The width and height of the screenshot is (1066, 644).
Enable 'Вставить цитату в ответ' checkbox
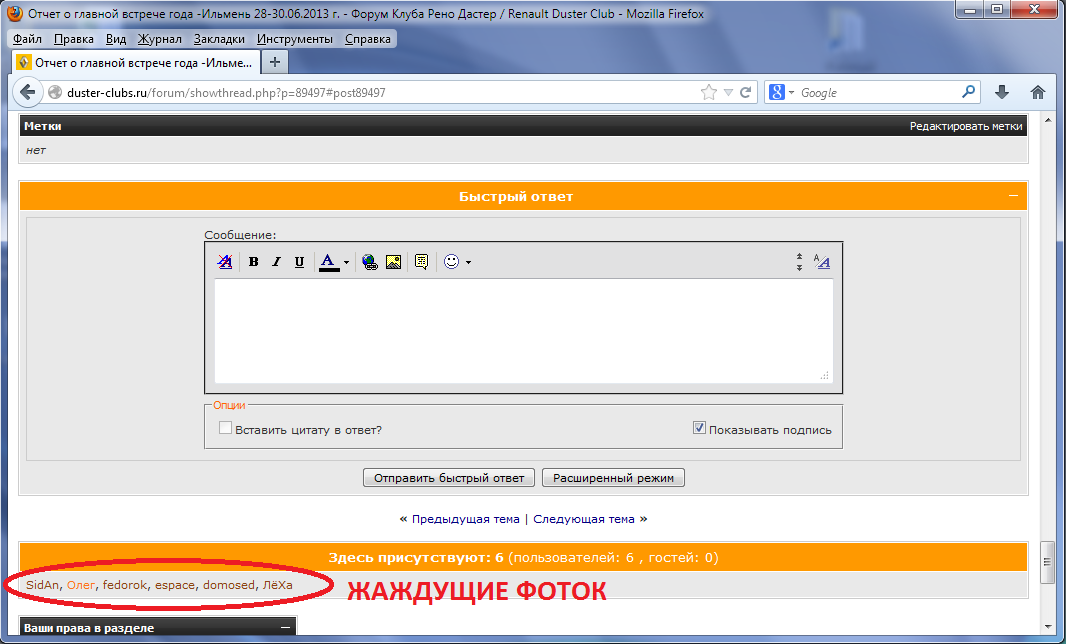click(x=226, y=428)
